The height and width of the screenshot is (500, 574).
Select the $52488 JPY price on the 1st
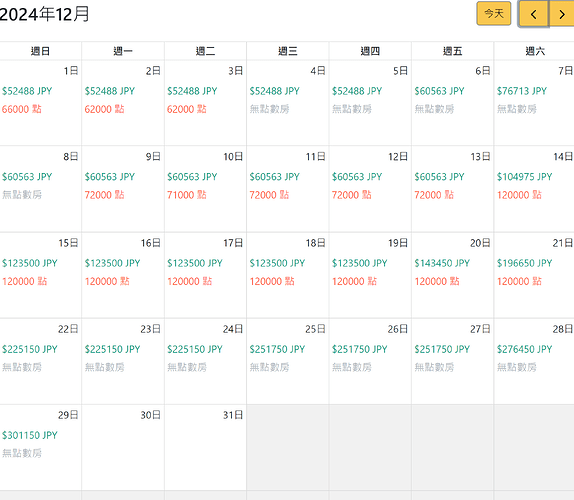click(x=27, y=91)
